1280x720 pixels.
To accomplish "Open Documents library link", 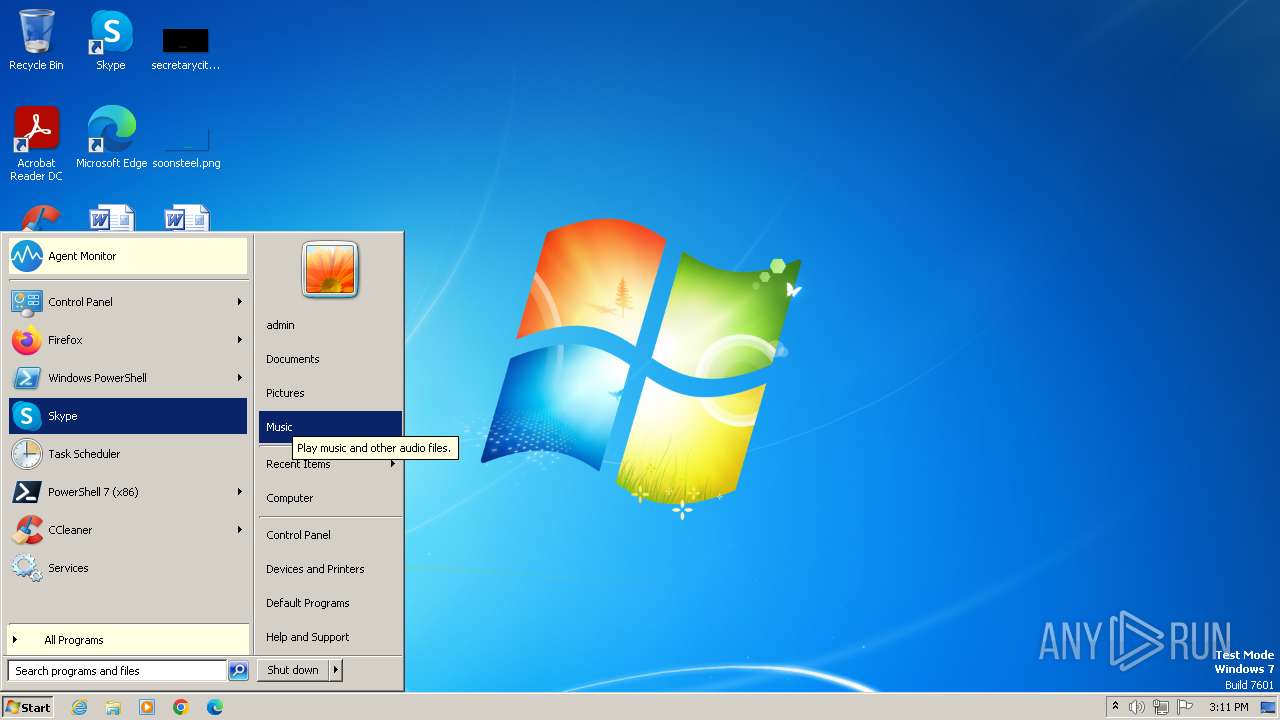I will 330,359.
